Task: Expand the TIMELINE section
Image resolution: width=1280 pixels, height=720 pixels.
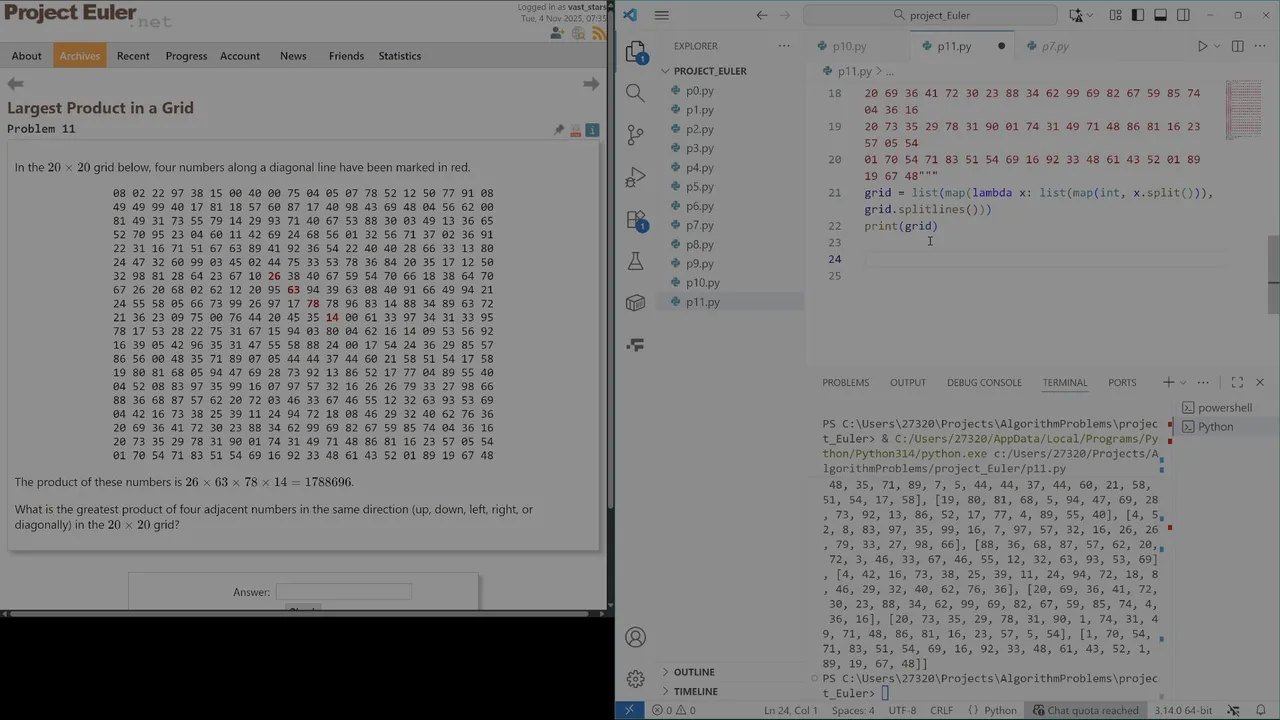Action: (x=695, y=691)
